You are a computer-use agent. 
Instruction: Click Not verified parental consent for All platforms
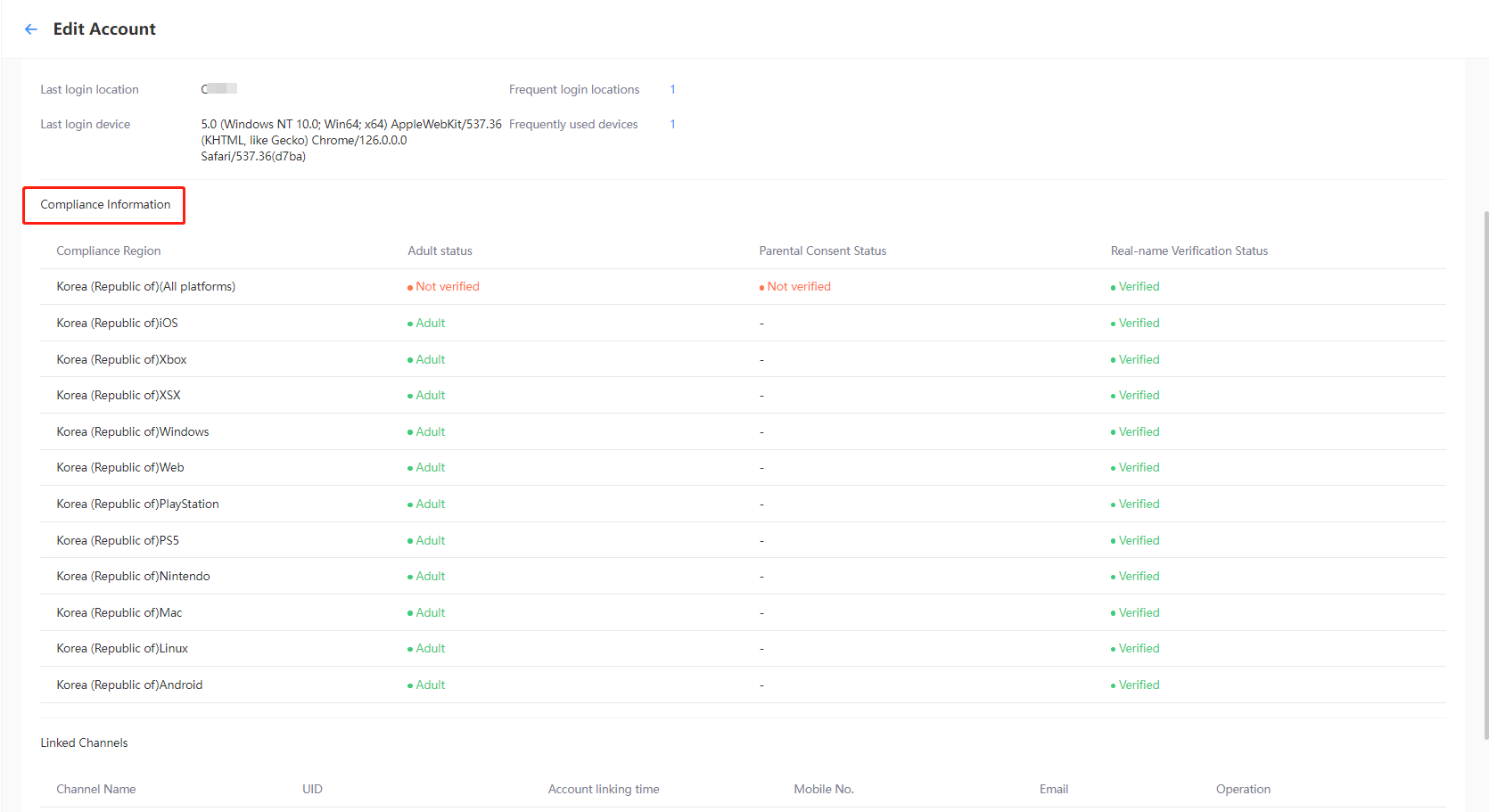798,287
